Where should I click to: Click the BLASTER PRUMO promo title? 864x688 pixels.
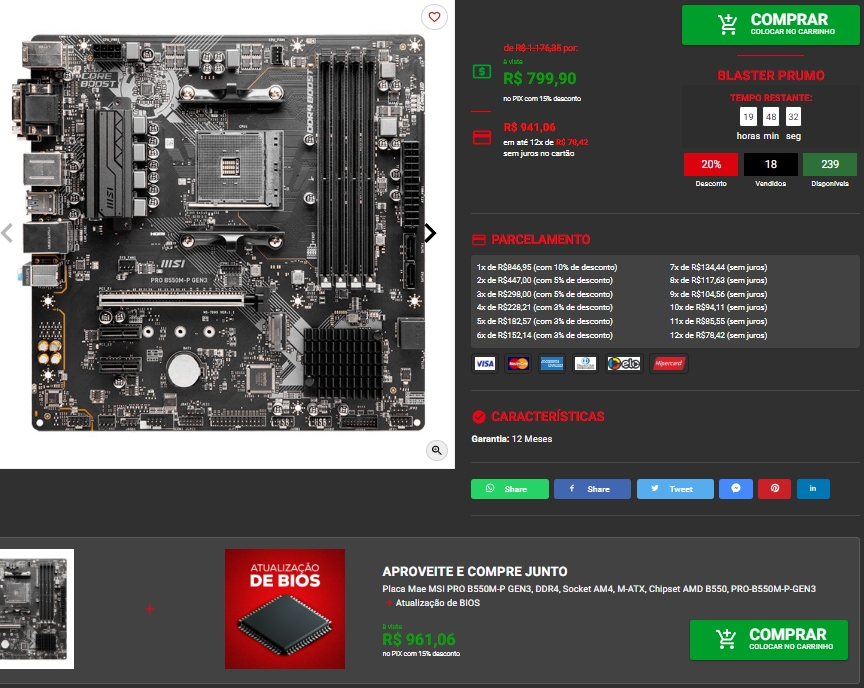pos(770,75)
